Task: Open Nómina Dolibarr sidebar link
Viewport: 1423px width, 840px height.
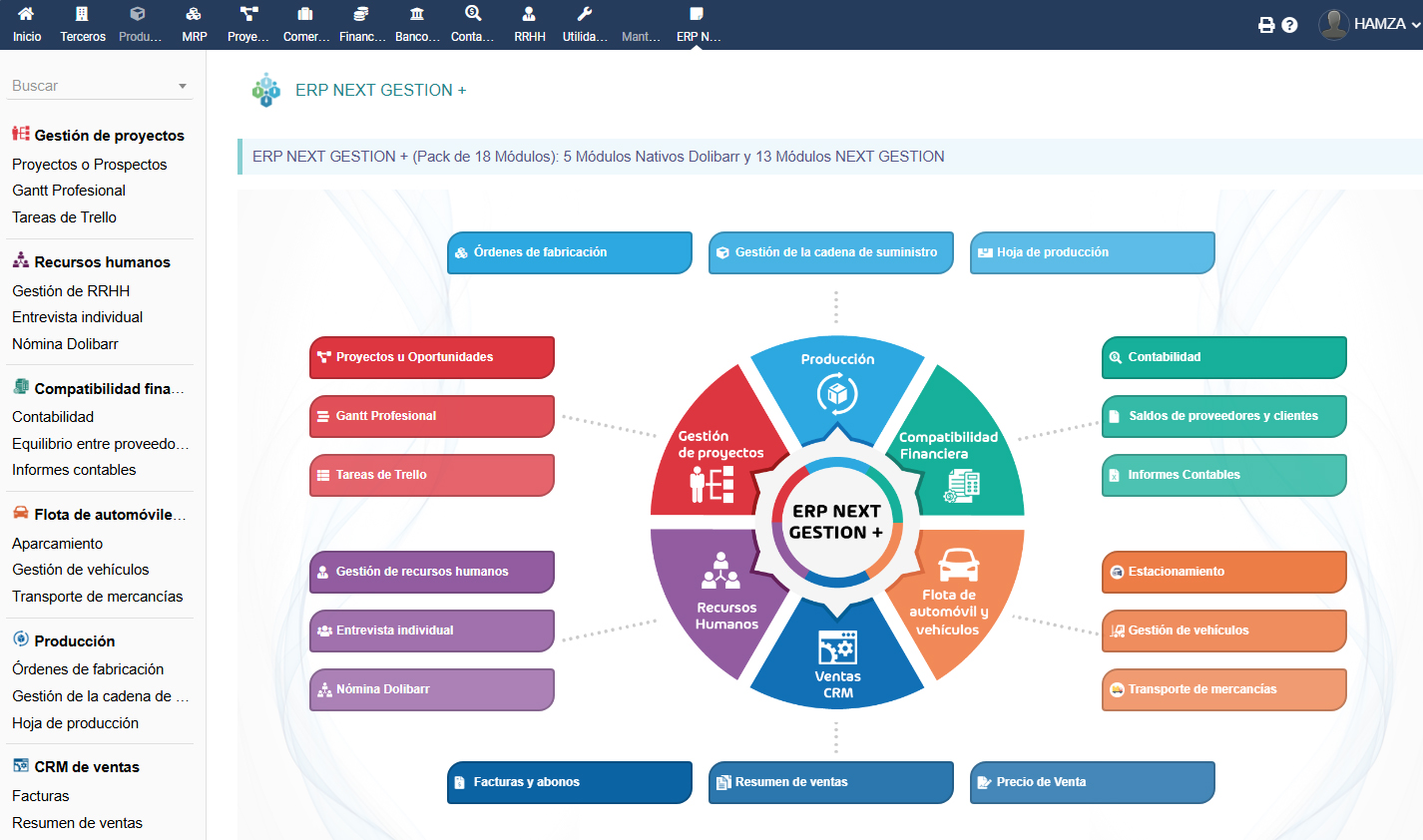Action: (65, 344)
